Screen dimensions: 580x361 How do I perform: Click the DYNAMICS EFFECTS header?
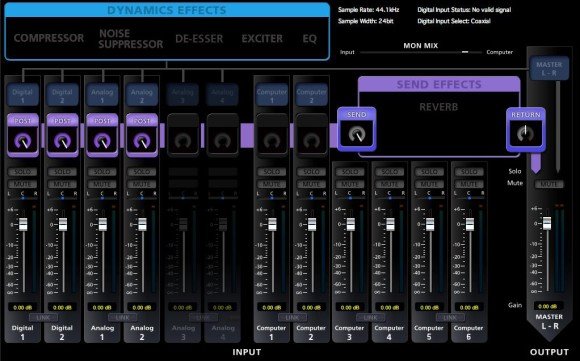tap(167, 10)
